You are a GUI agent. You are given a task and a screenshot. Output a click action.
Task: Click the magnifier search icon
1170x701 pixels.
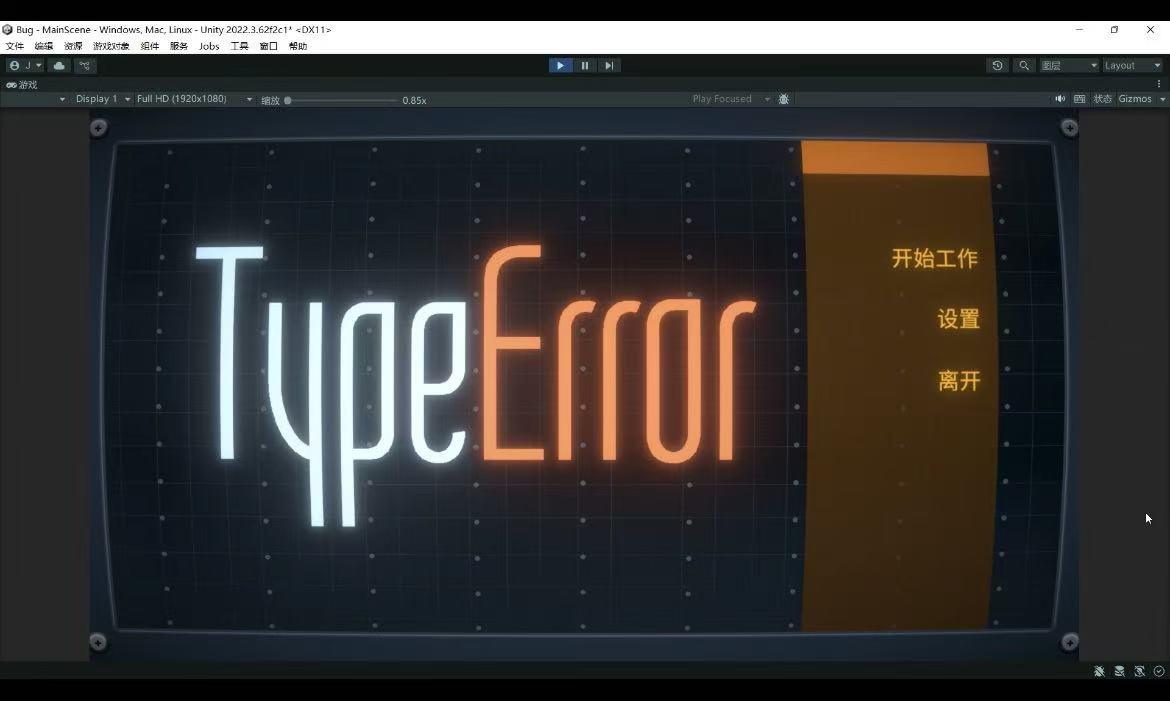pyautogui.click(x=1023, y=66)
